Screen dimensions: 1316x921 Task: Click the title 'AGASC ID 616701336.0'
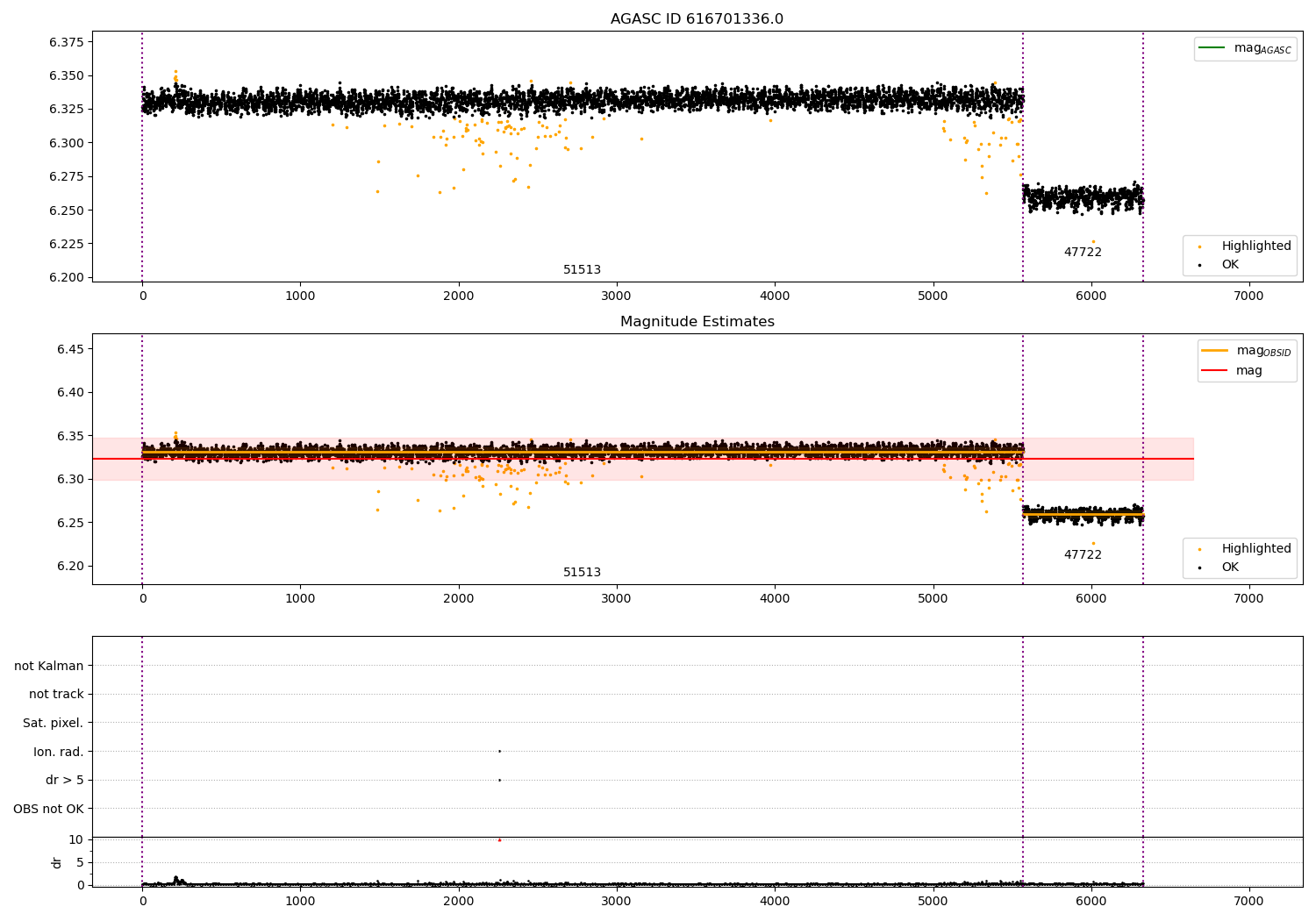697,19
